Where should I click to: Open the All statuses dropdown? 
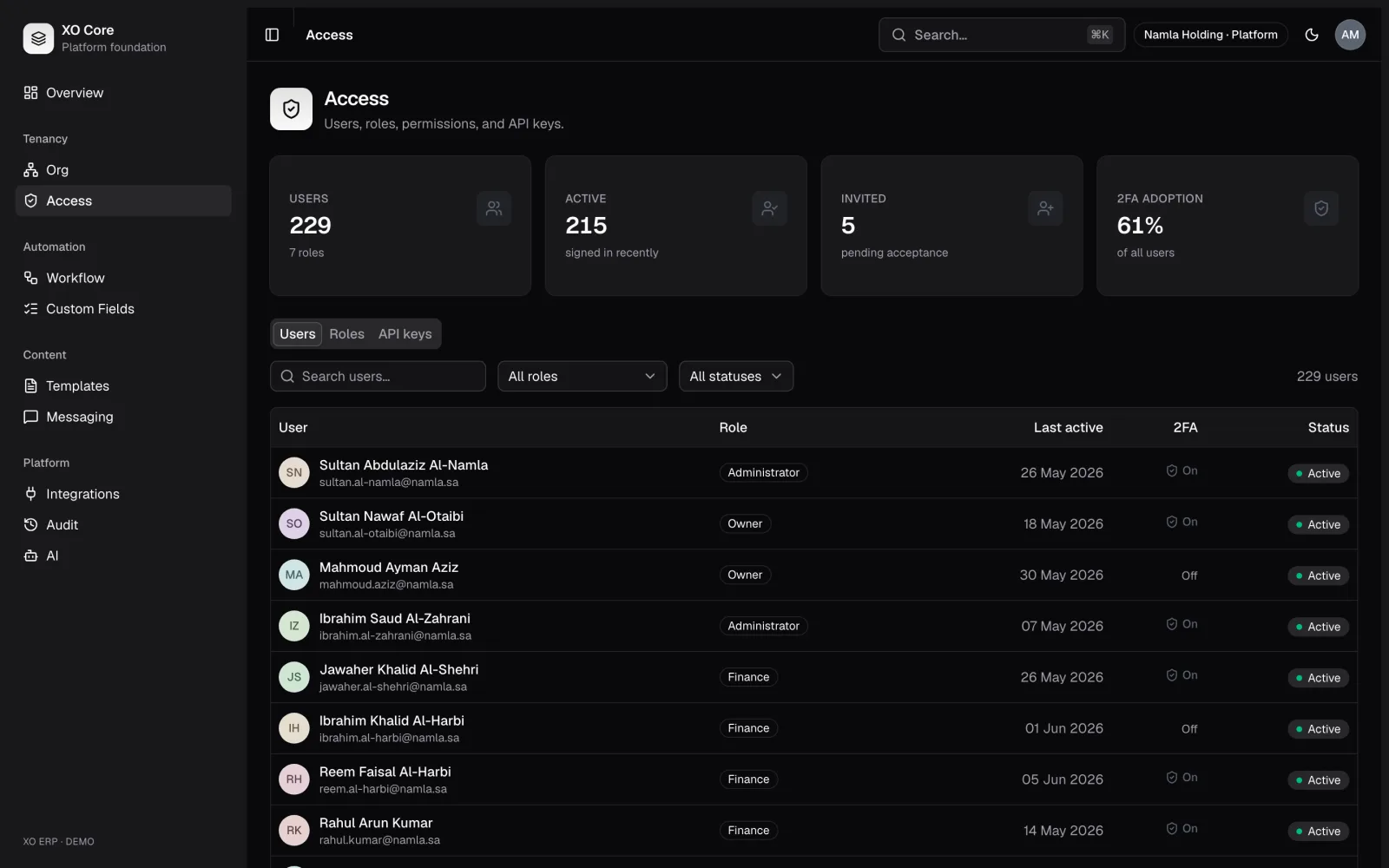(735, 376)
